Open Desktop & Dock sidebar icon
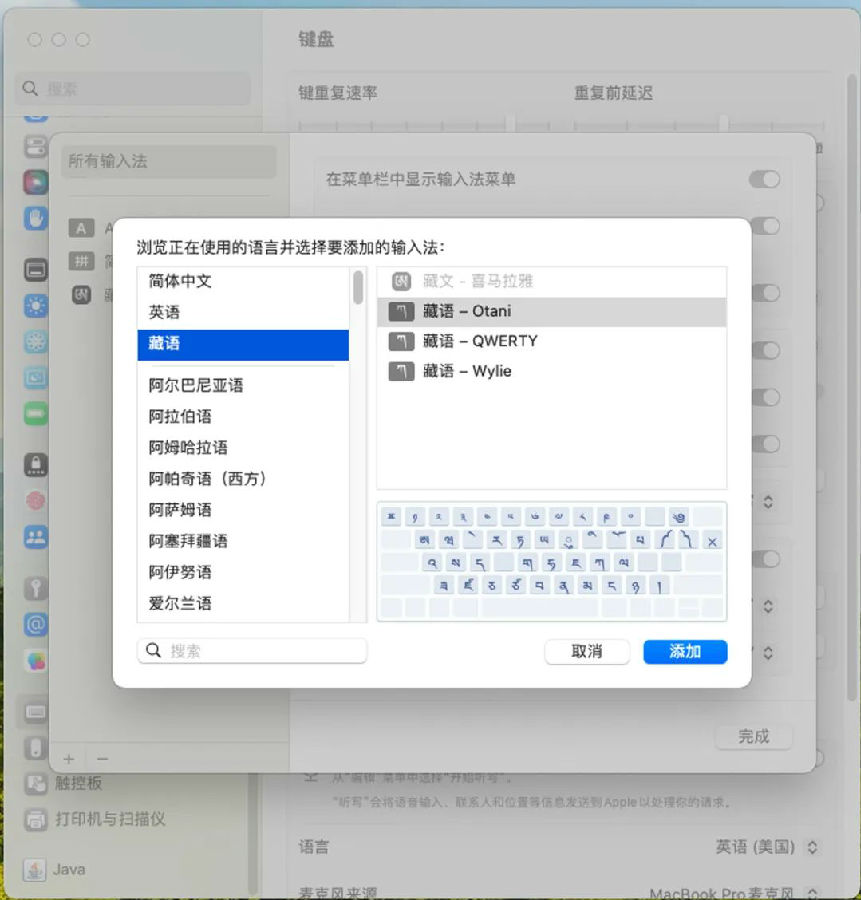The width and height of the screenshot is (861, 900). 36,270
